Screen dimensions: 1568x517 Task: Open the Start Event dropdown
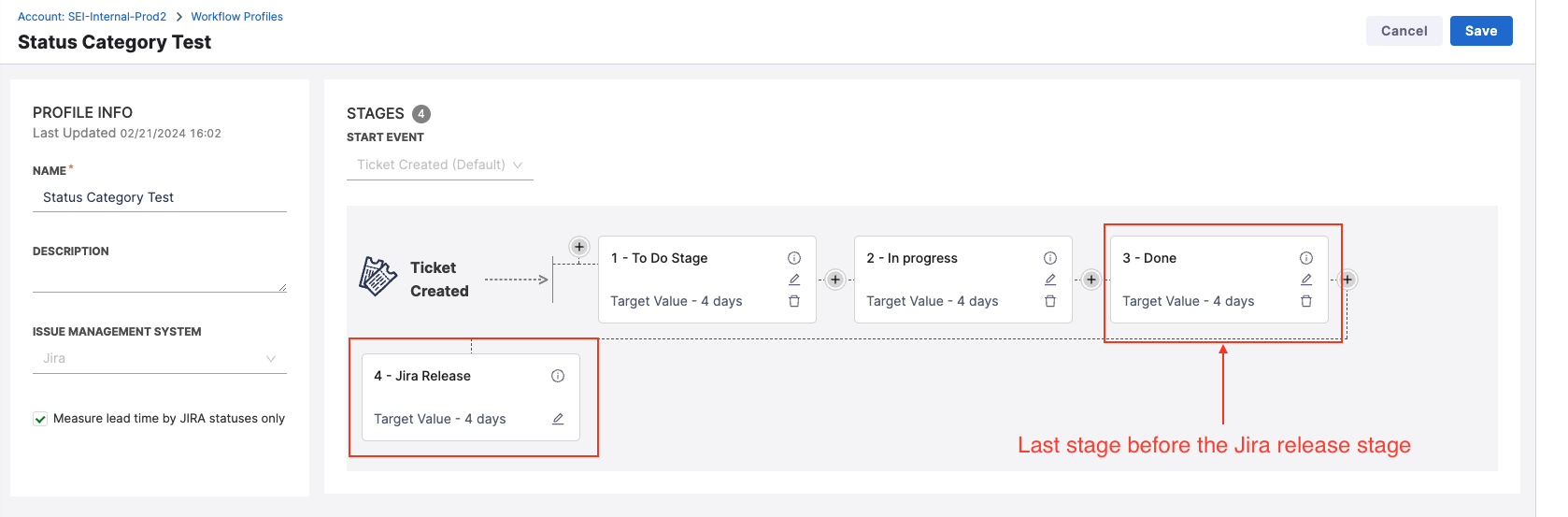click(x=439, y=165)
